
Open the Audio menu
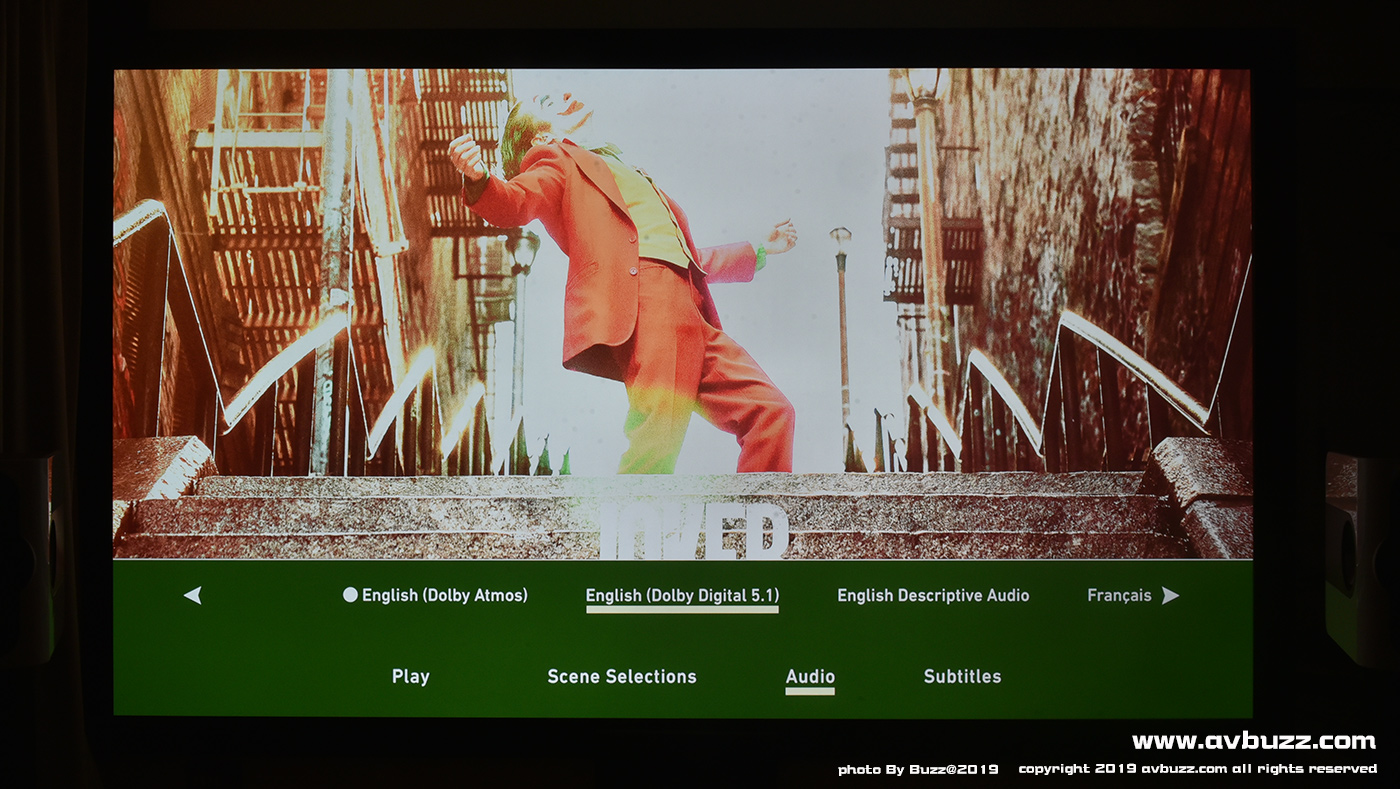(x=810, y=676)
